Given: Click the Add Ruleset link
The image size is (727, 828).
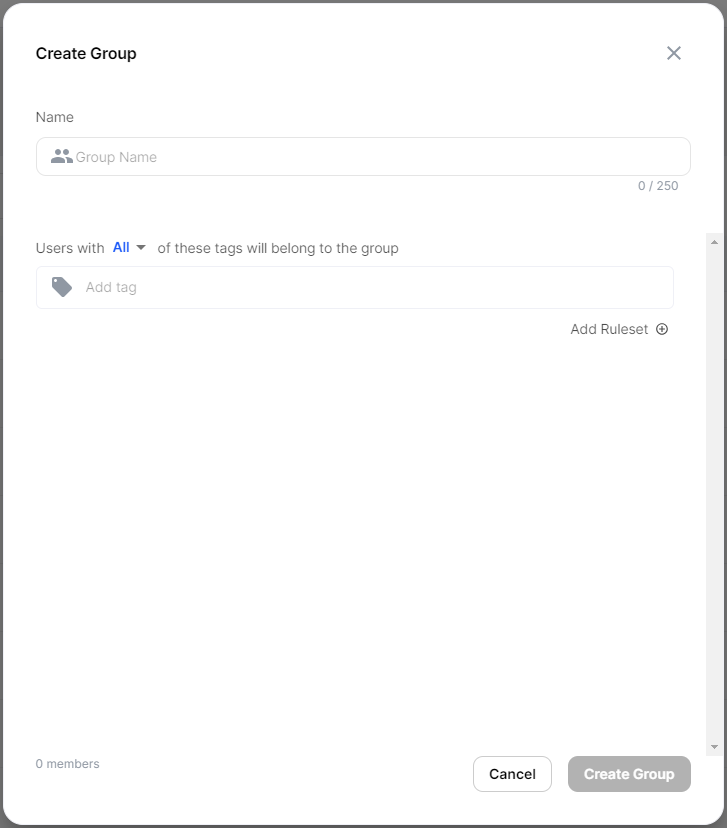Looking at the screenshot, I should click(x=609, y=329).
